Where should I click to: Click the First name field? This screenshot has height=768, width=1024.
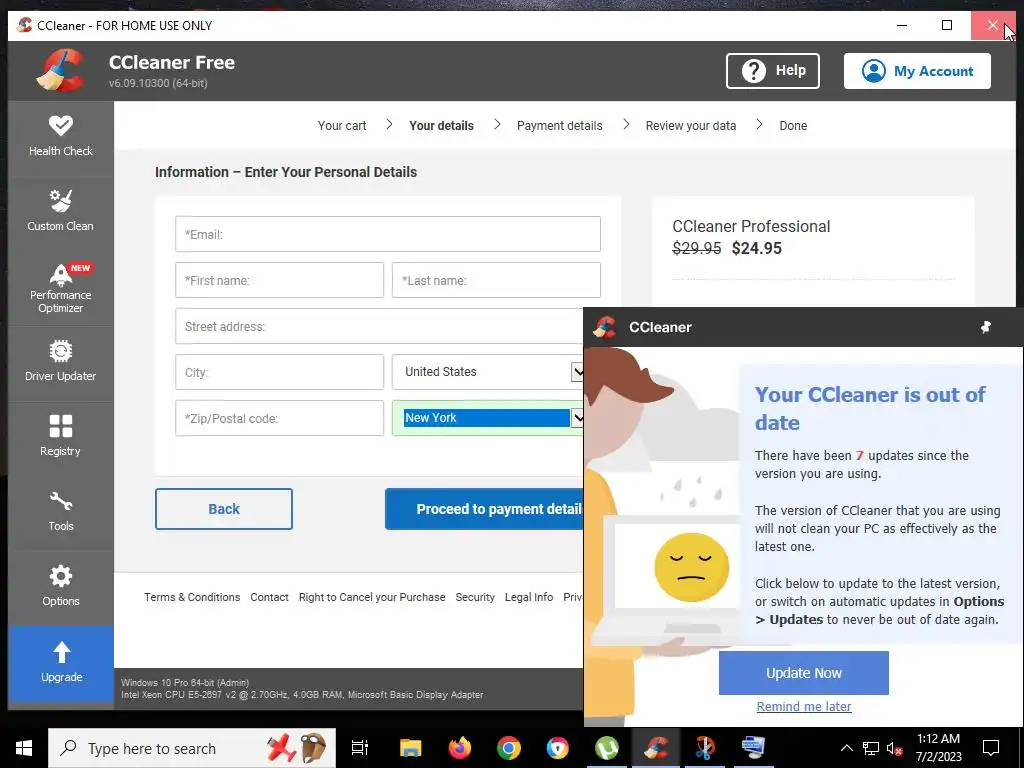coord(280,280)
